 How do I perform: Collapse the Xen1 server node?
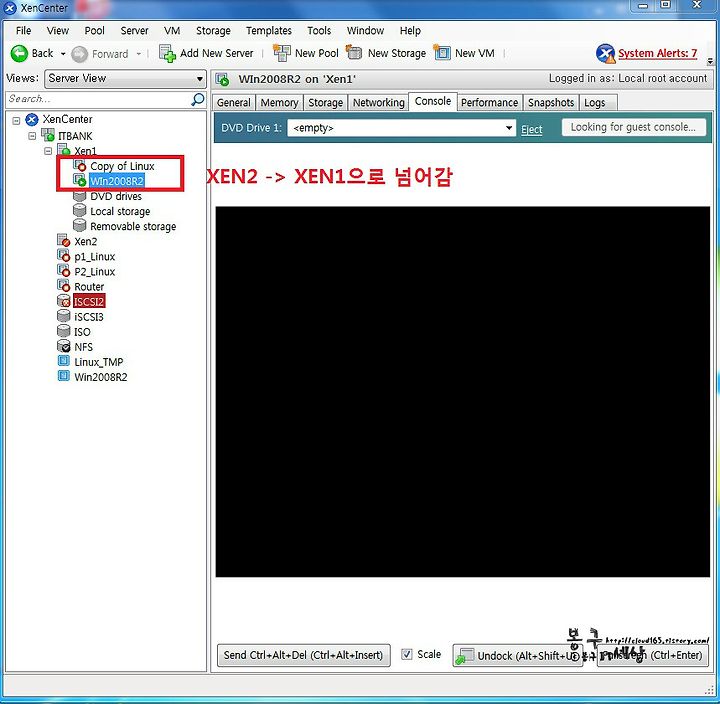tap(48, 151)
